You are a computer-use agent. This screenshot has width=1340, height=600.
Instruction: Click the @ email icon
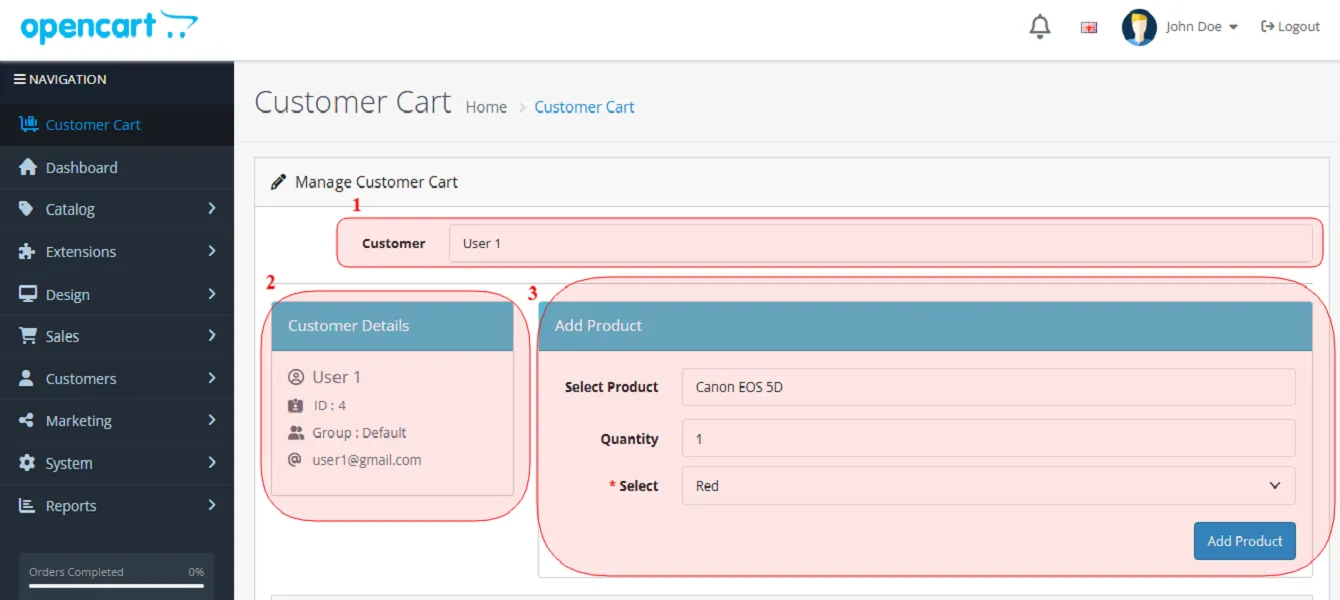point(295,460)
